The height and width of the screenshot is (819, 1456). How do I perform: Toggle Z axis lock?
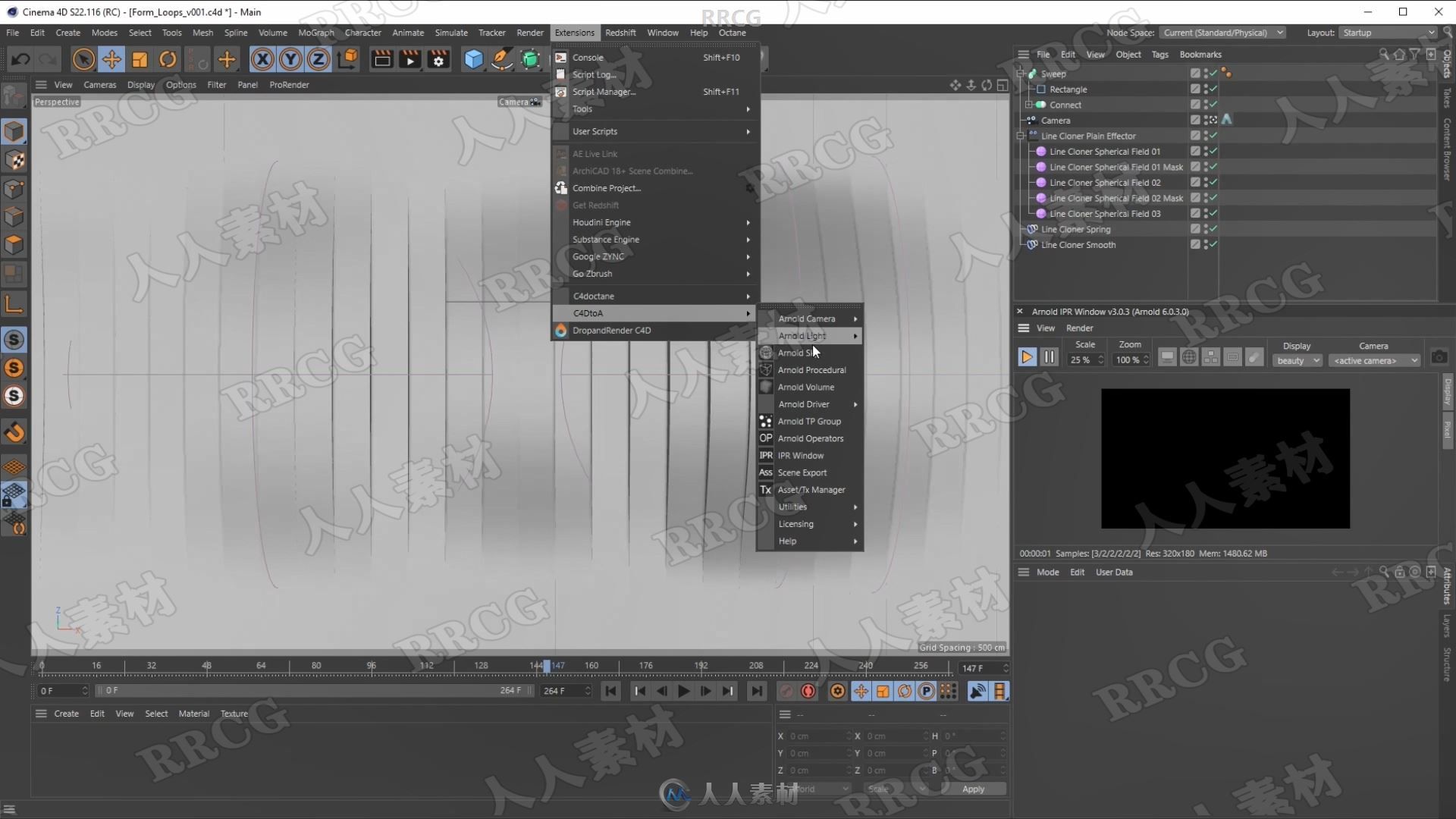pos(318,59)
